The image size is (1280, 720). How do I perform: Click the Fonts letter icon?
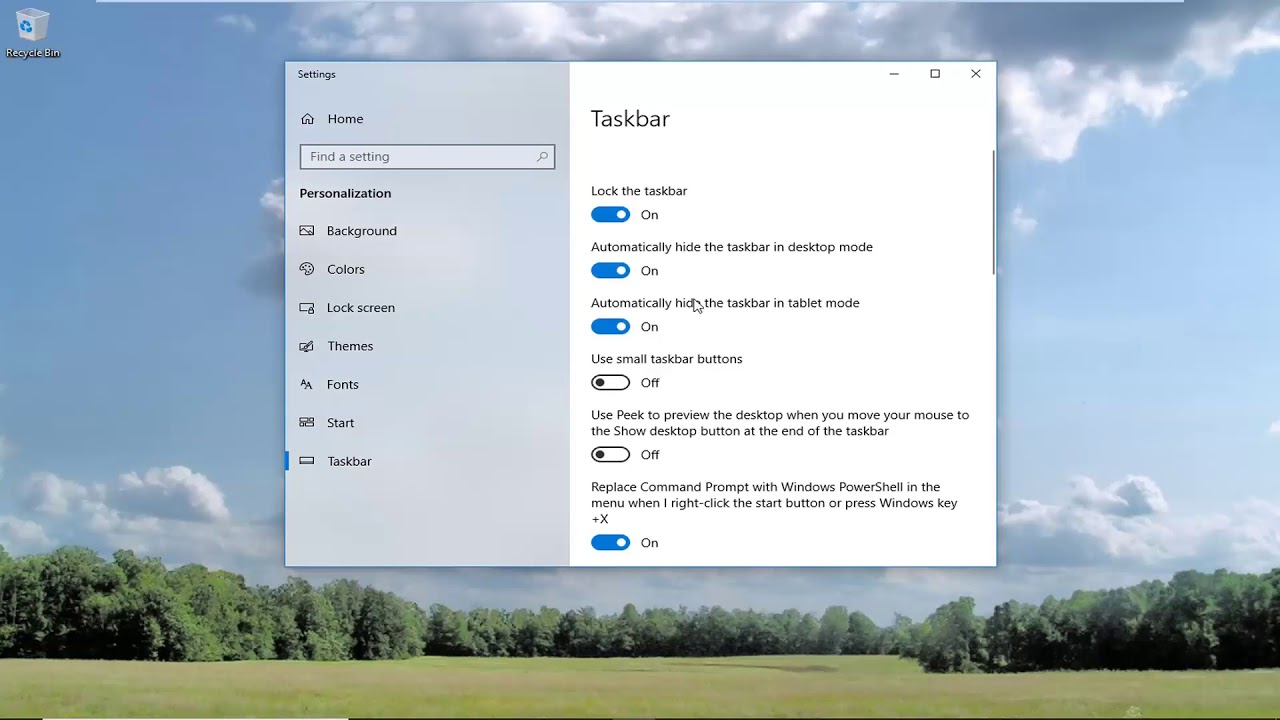tap(307, 384)
